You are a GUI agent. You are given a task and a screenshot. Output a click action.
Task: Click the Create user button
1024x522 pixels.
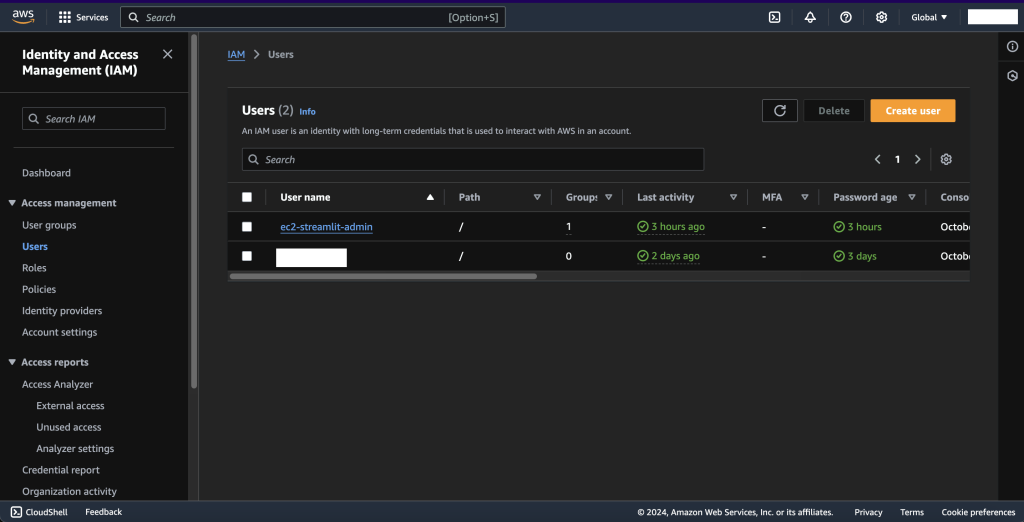point(913,110)
